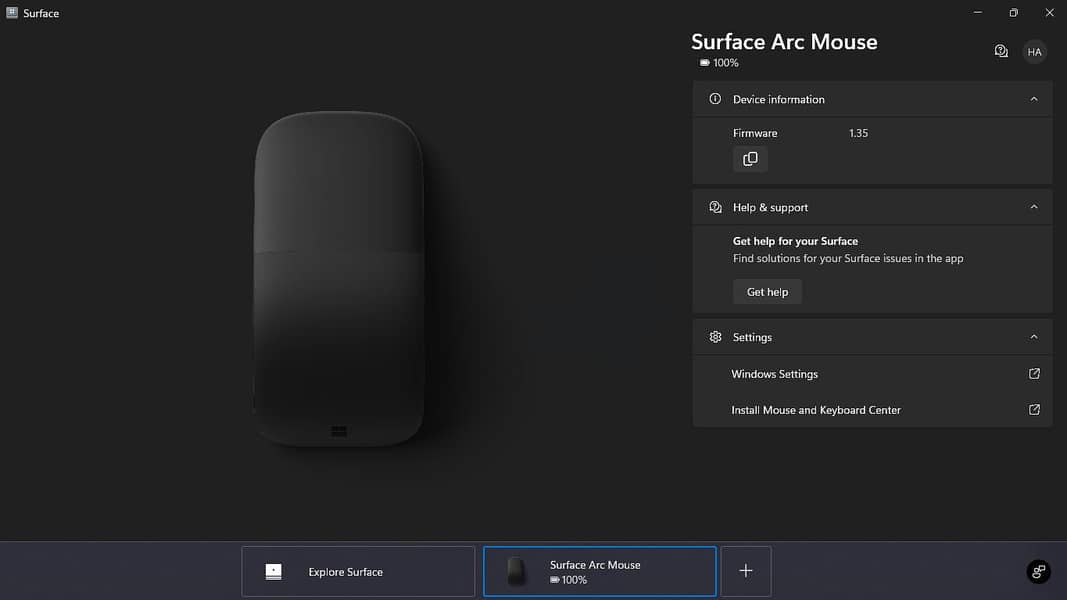Image resolution: width=1067 pixels, height=600 pixels.
Task: Switch to the Explore Surface tab
Action: pos(357,571)
